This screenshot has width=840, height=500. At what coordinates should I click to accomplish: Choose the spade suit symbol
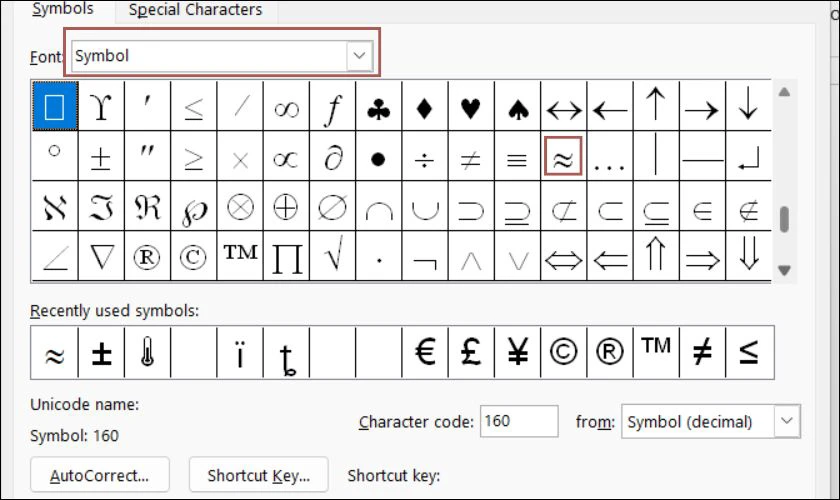point(518,106)
